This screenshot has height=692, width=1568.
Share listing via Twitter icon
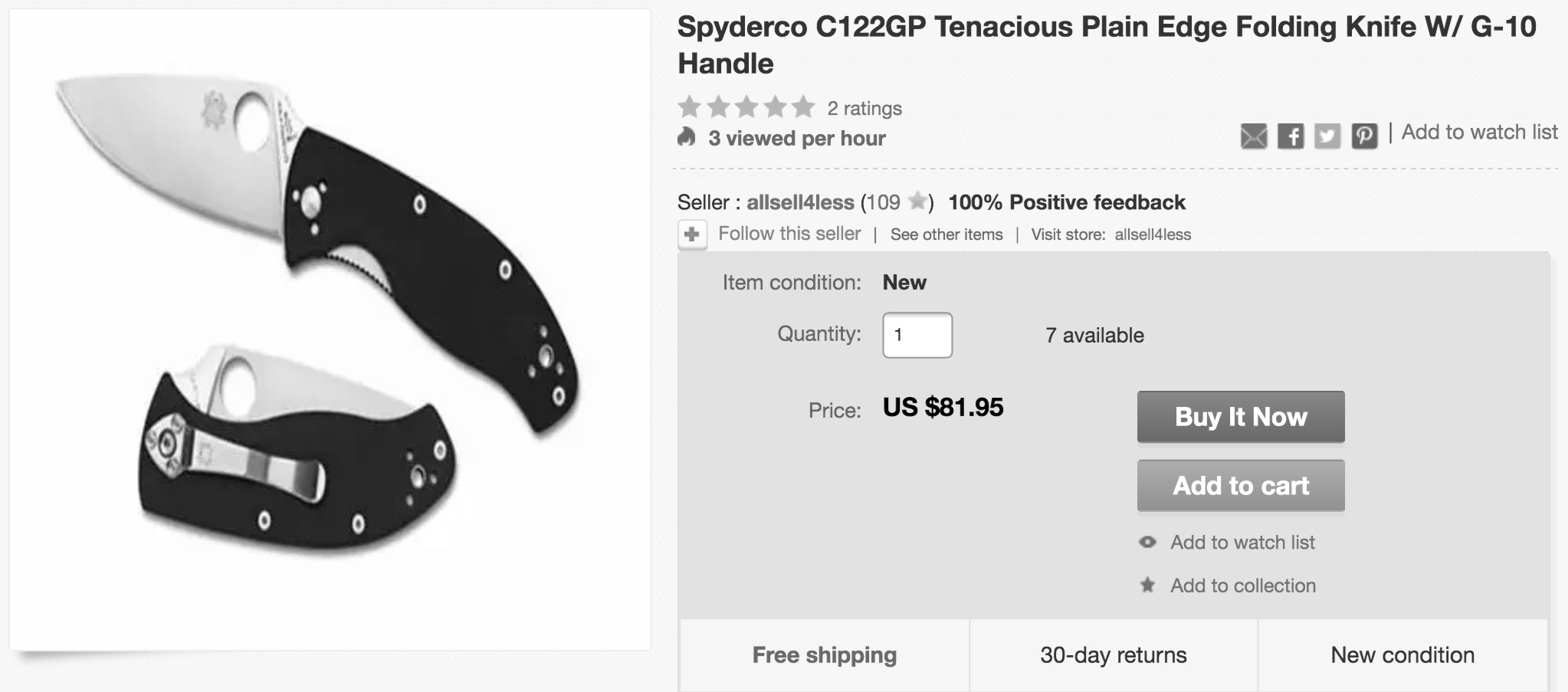(x=1327, y=137)
